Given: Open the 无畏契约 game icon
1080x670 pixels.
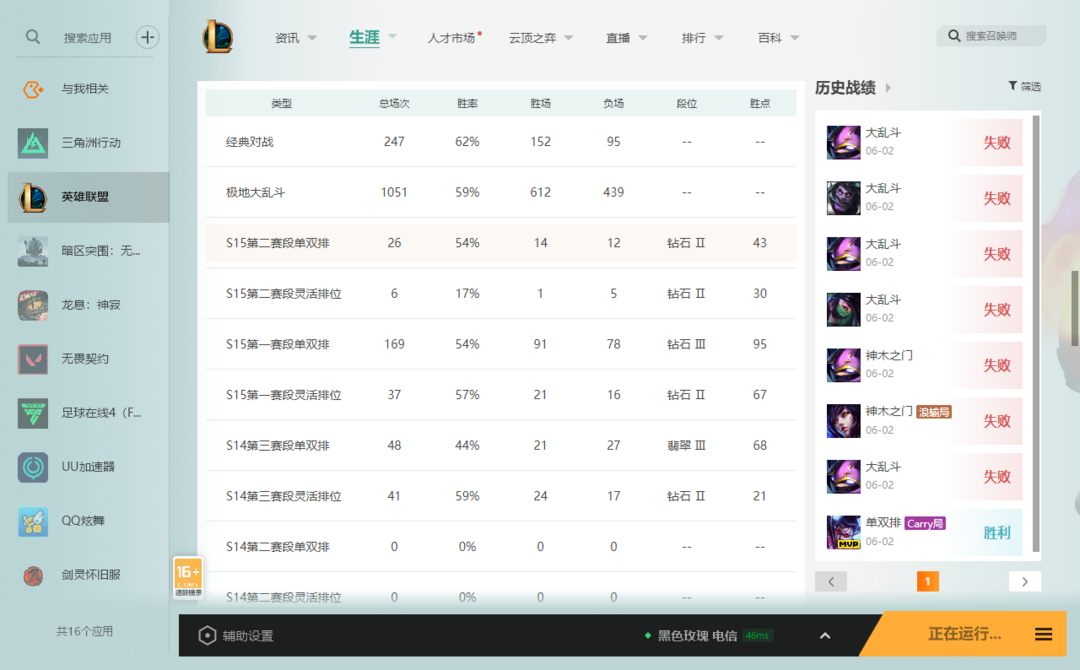Looking at the screenshot, I should (x=33, y=359).
